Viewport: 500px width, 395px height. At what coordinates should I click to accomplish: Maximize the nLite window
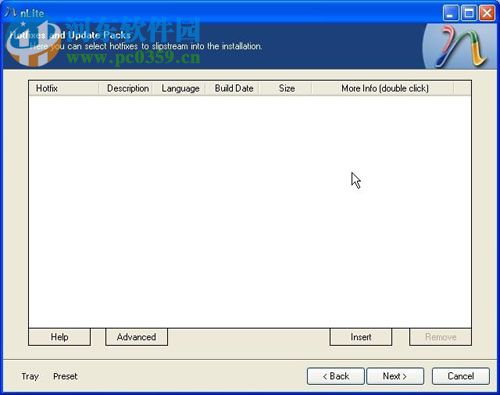coord(469,14)
